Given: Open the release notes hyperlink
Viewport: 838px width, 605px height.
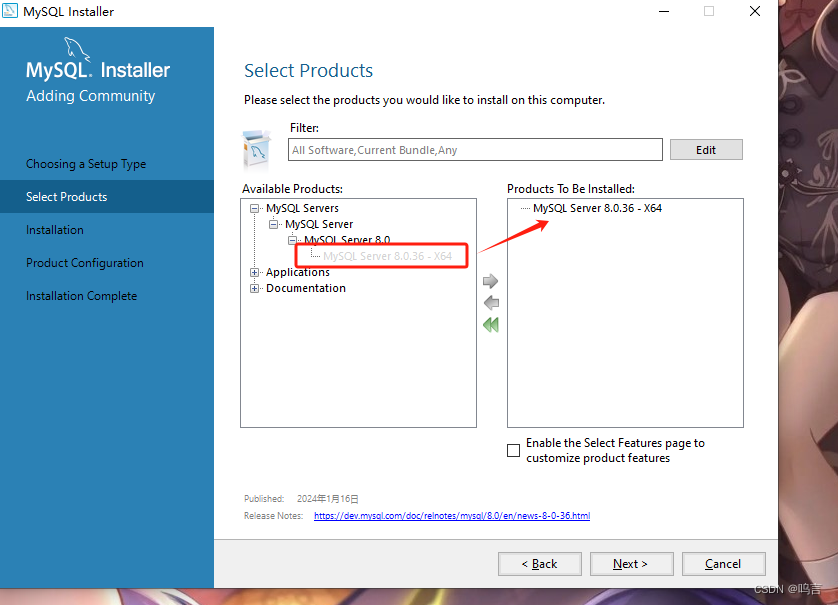Looking at the screenshot, I should pos(452,516).
